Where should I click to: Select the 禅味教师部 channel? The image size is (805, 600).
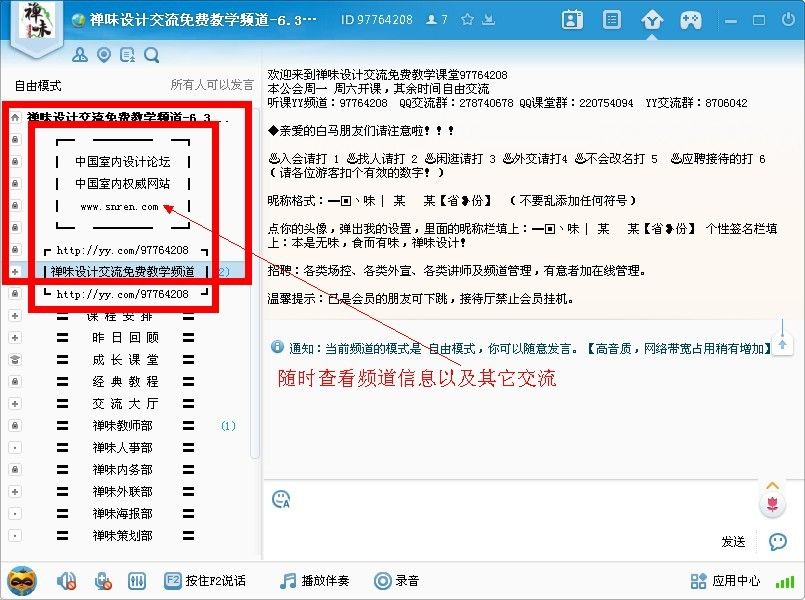point(125,425)
